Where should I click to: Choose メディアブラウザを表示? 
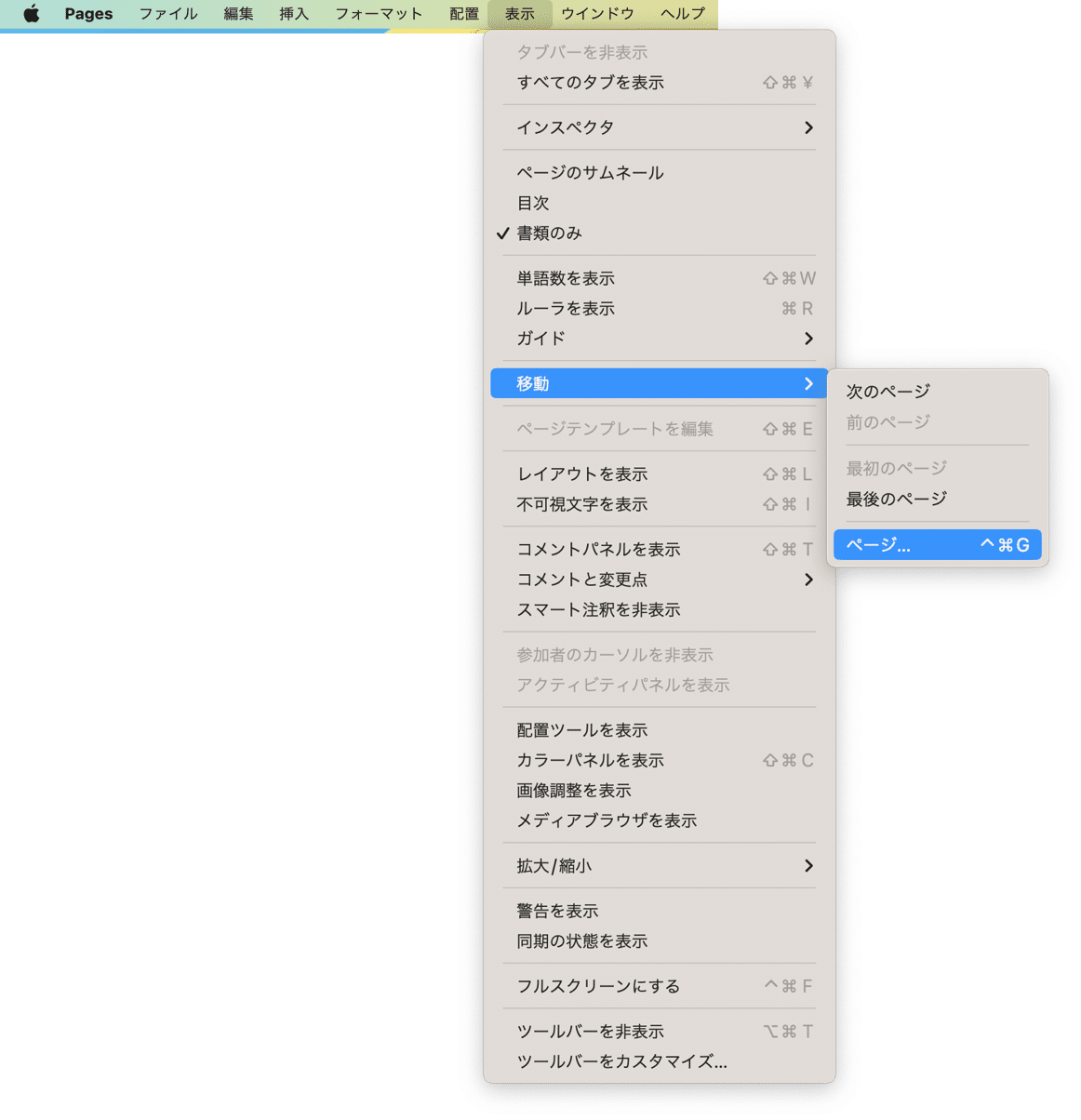click(660, 820)
